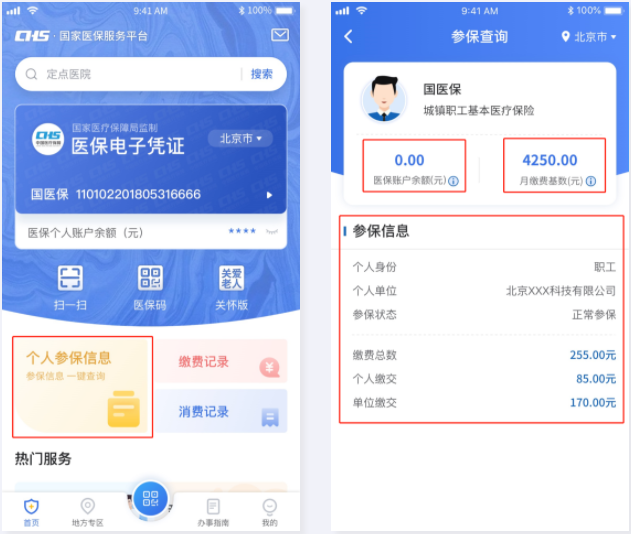Screen dimensions: 631x534
Task: Switch to 地方专区 tab
Action: click(x=87, y=512)
